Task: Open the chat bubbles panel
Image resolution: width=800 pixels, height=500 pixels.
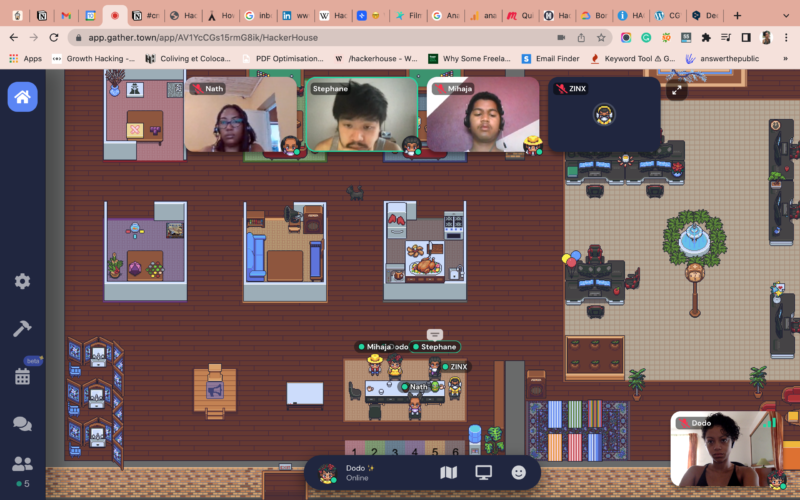Action: coord(22,424)
